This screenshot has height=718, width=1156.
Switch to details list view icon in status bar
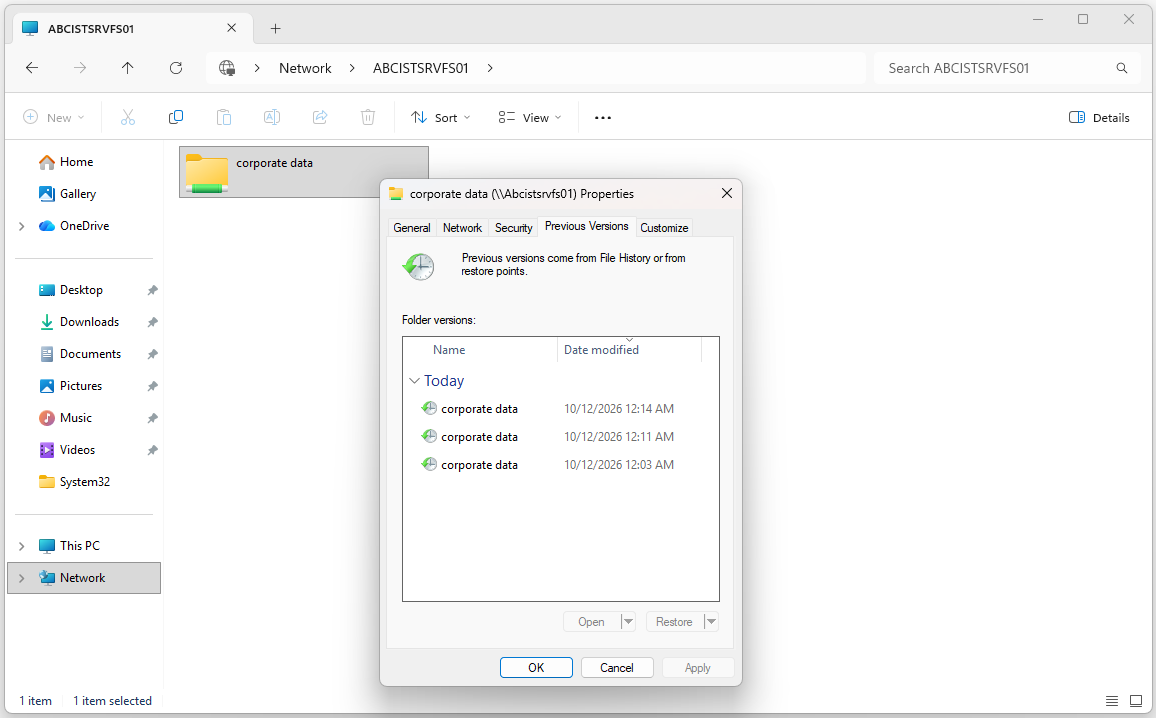[1112, 701]
